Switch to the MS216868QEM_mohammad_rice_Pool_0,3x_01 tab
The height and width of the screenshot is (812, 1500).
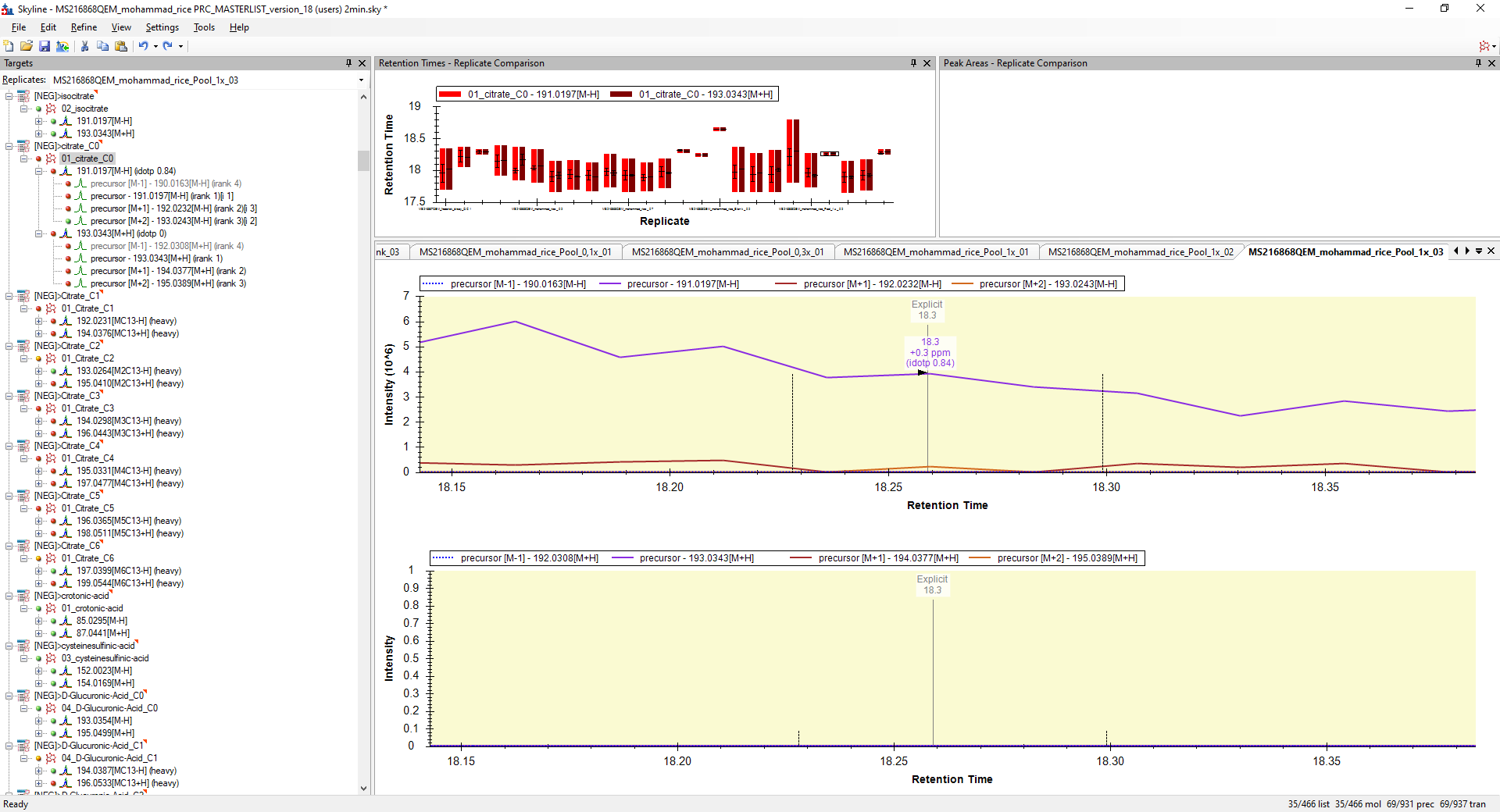pos(727,252)
